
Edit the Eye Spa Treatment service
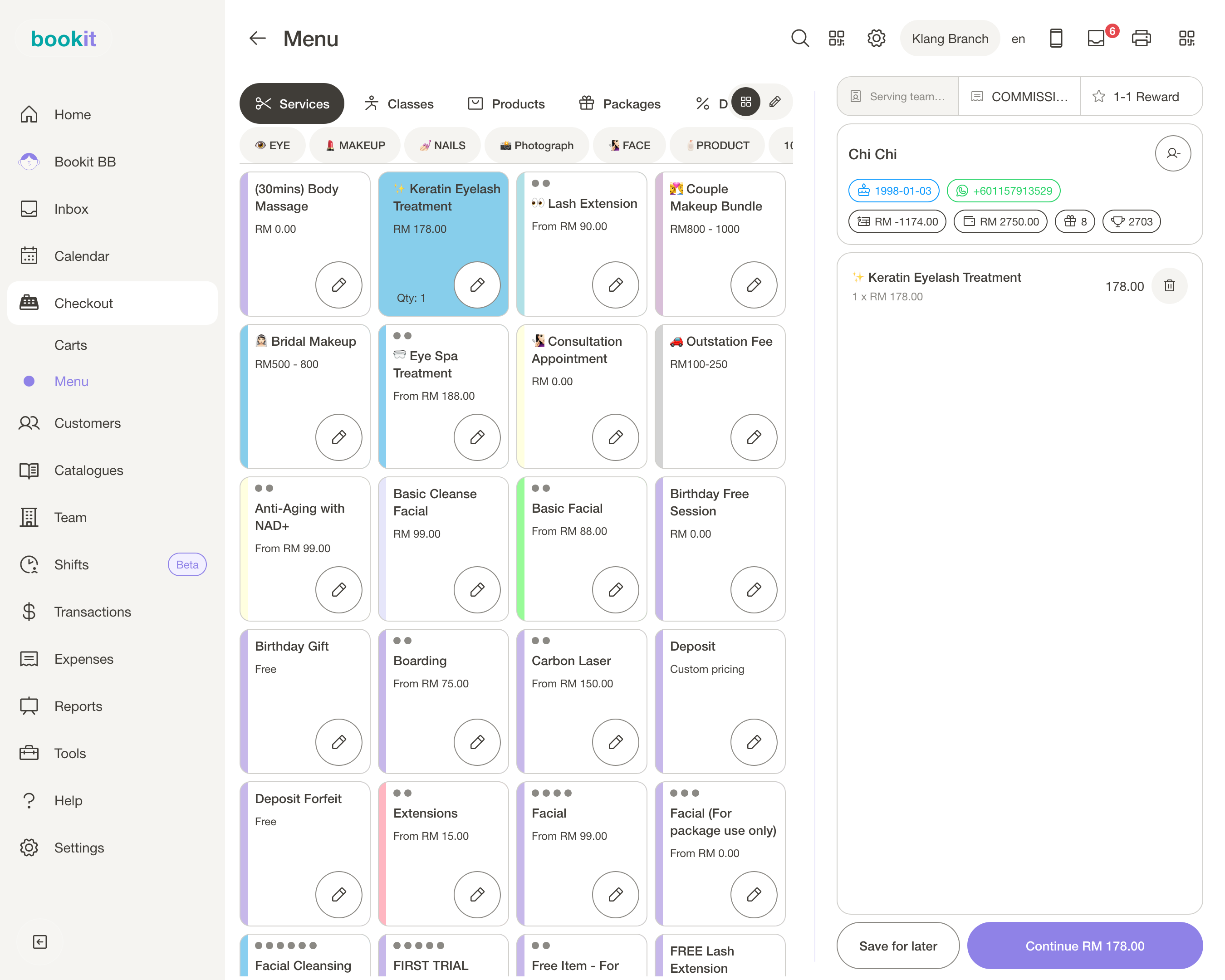click(x=477, y=437)
